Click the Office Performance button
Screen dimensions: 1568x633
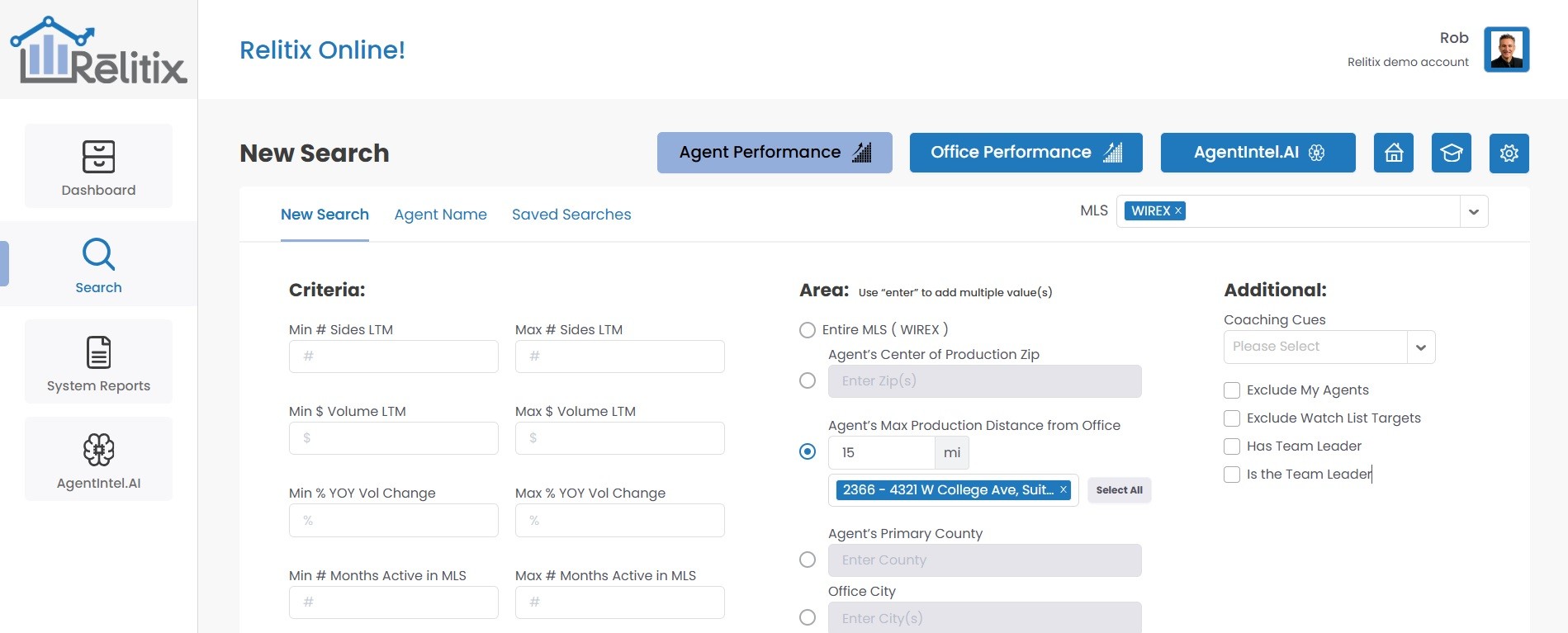[x=1026, y=153]
